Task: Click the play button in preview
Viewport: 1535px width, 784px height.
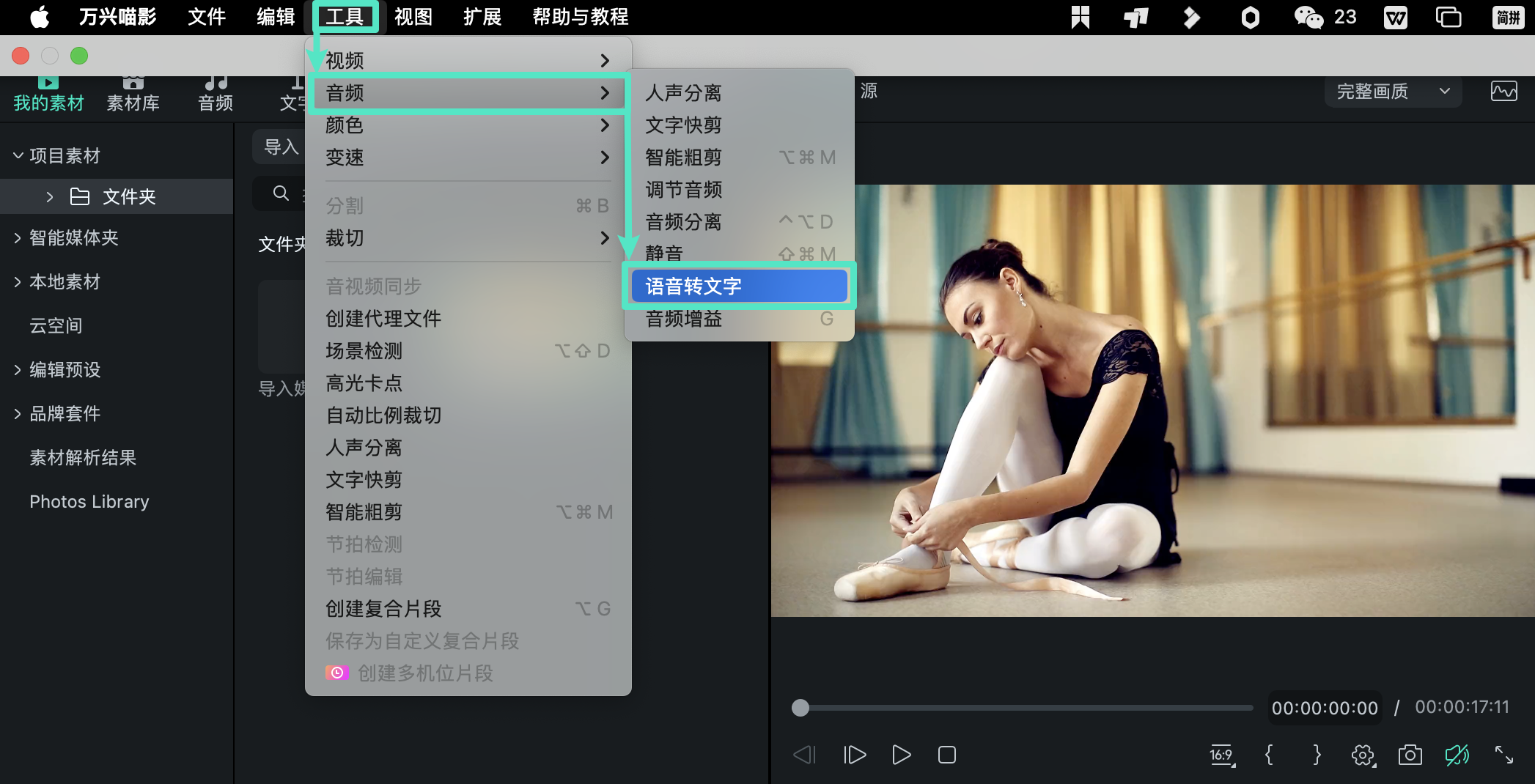Action: pos(901,755)
